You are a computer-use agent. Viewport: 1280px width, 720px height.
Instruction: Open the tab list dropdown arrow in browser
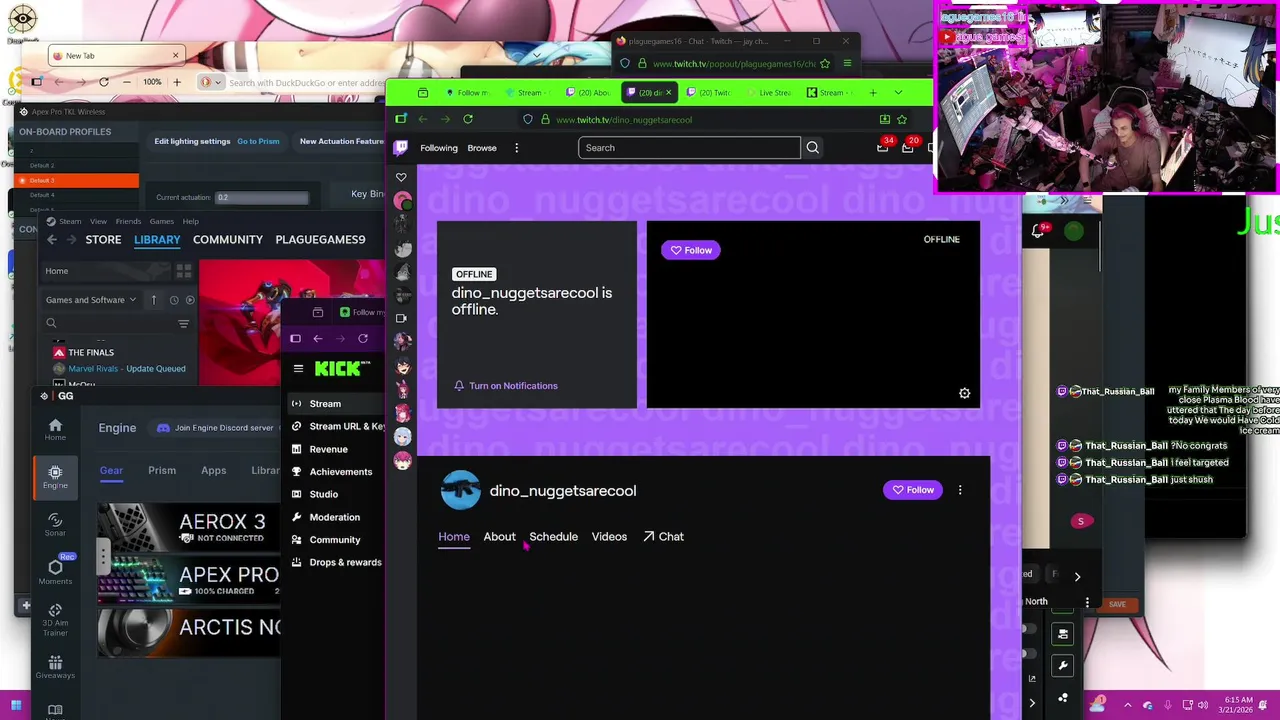pos(898,92)
